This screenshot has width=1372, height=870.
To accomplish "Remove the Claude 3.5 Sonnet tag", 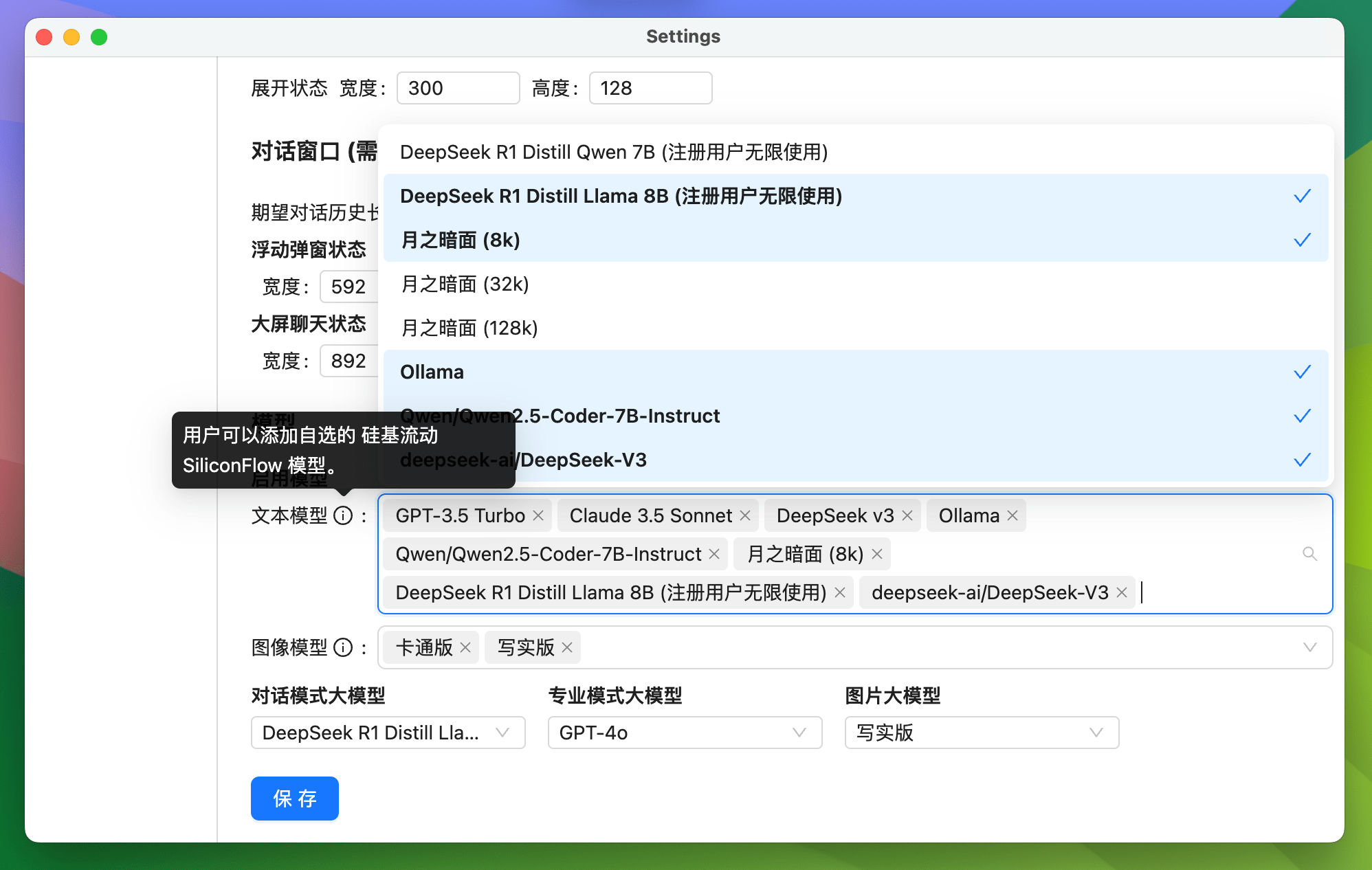I will (x=745, y=515).
